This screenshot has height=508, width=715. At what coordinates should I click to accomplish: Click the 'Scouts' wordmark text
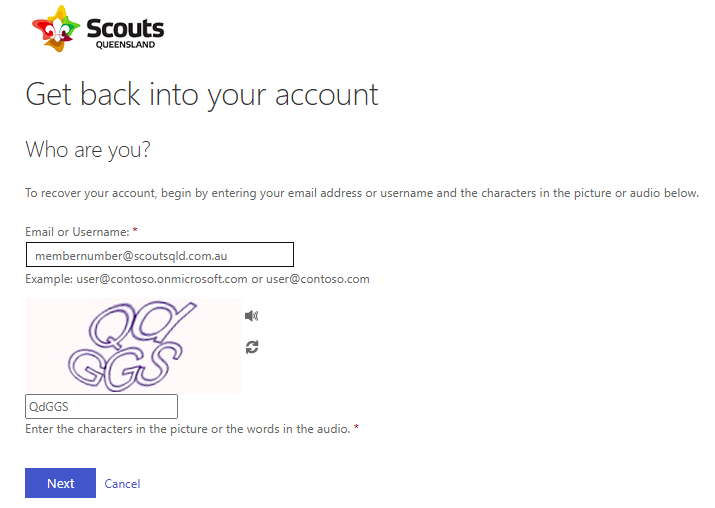coord(125,28)
